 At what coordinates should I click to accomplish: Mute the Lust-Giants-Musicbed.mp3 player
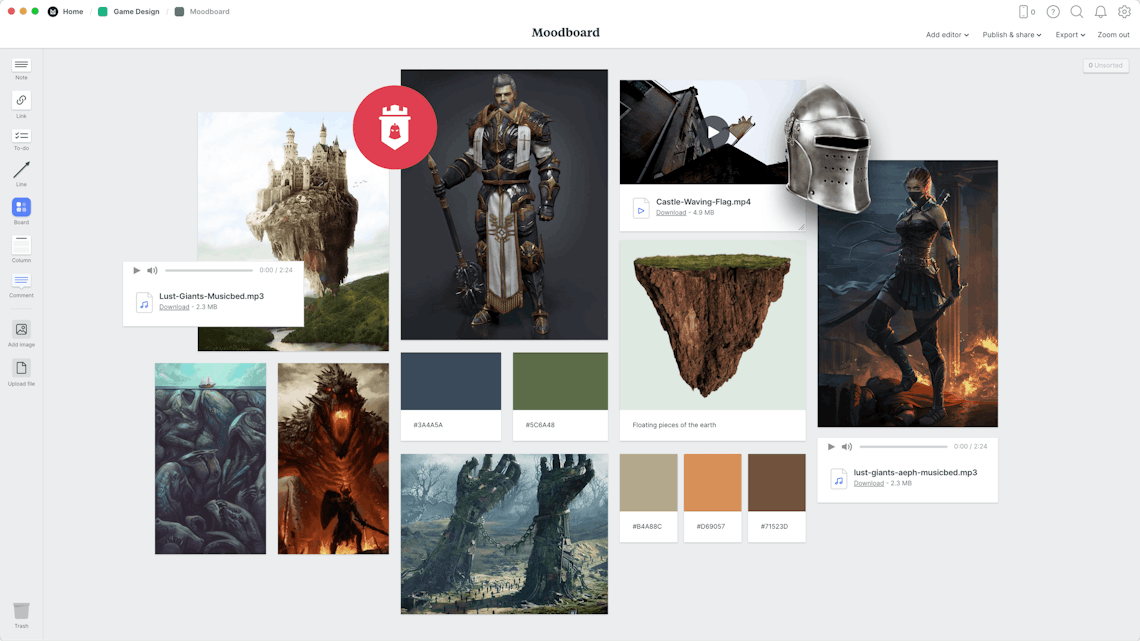coord(152,270)
